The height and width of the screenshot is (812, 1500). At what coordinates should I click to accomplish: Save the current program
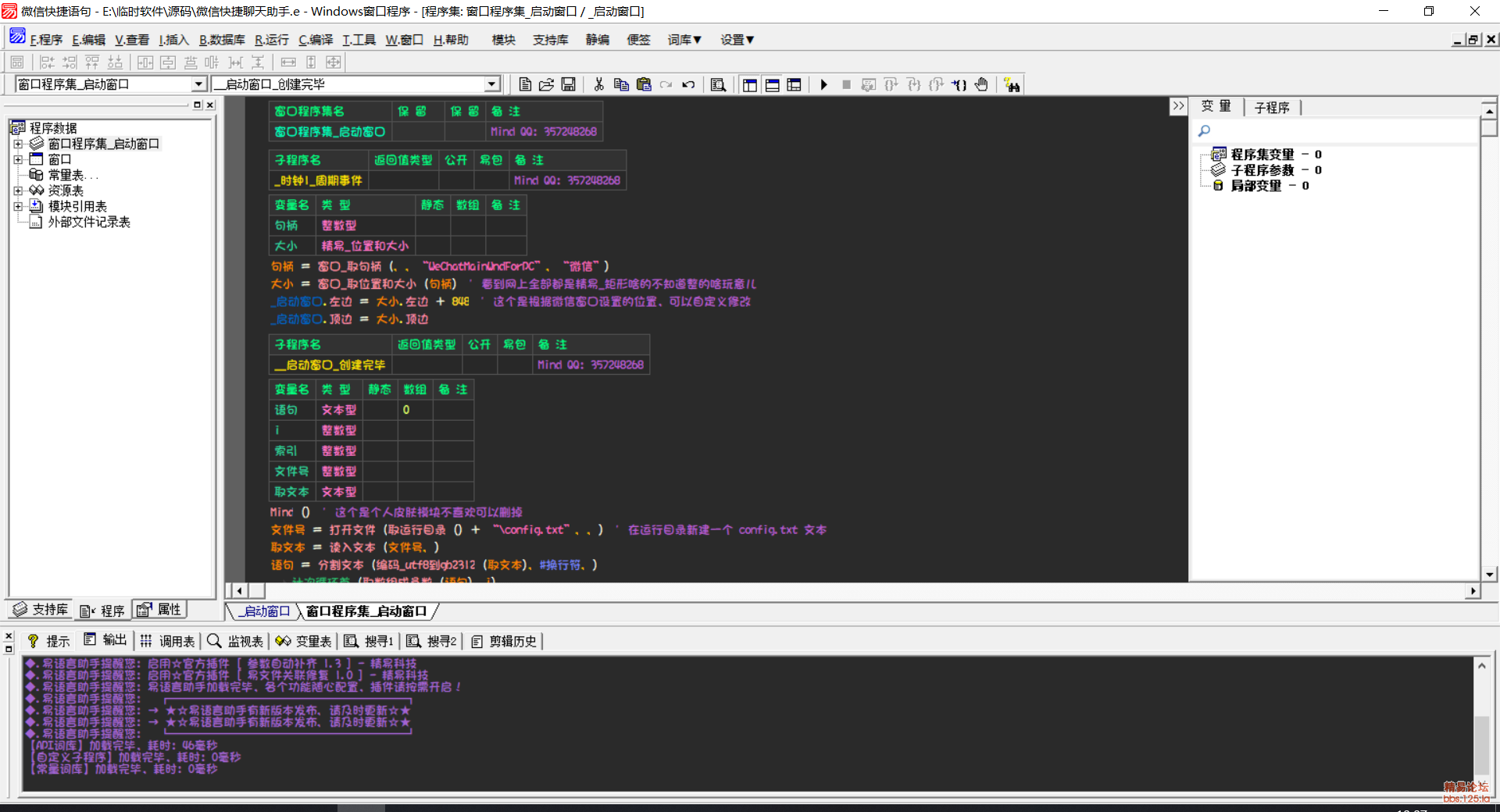568,84
